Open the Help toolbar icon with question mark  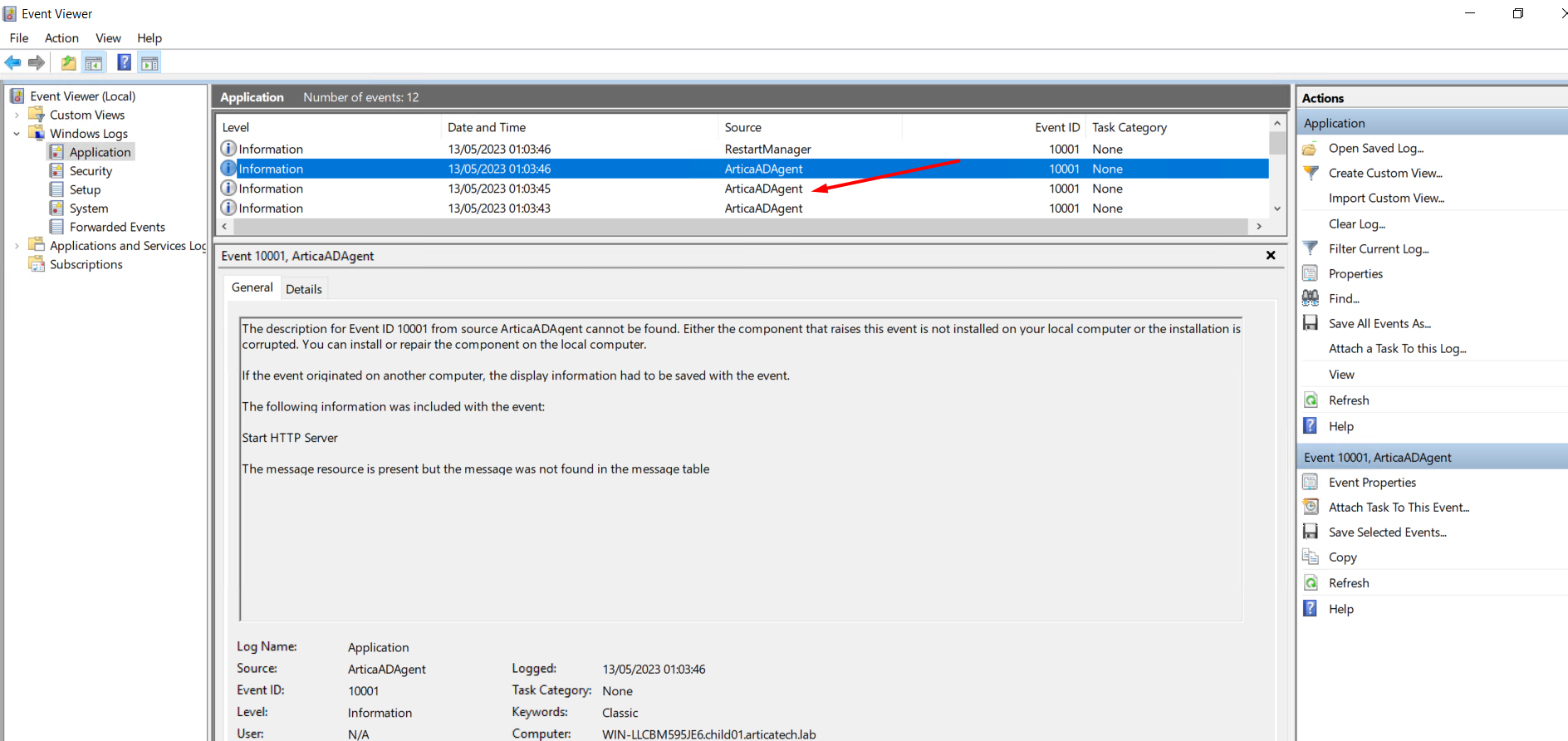(124, 62)
